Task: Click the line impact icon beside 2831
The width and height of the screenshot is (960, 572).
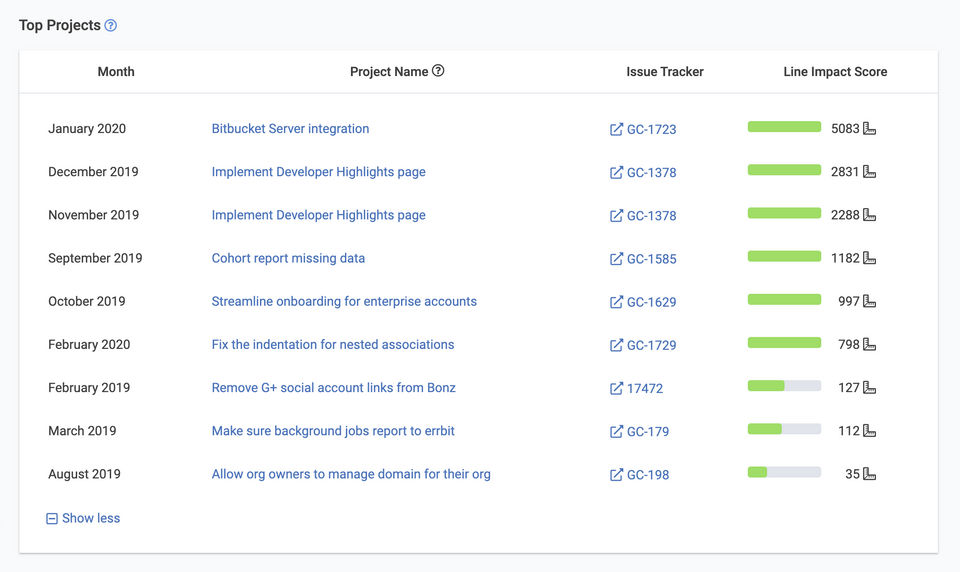Action: point(870,172)
